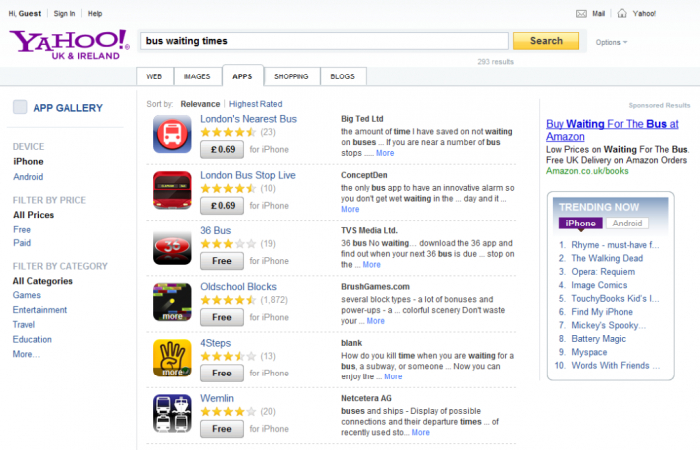Expand More on Oldschool Blocks description
This screenshot has height=450, width=700.
click(x=375, y=321)
